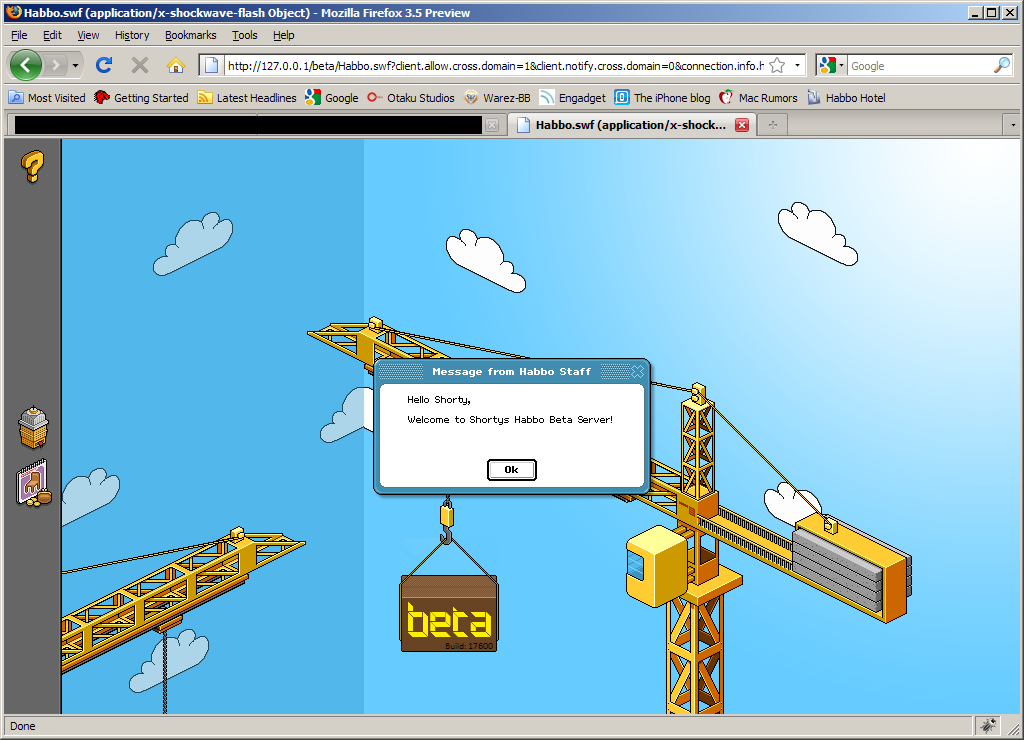This screenshot has width=1024, height=740.
Task: Click the search magnifier icon
Action: [x=1002, y=65]
